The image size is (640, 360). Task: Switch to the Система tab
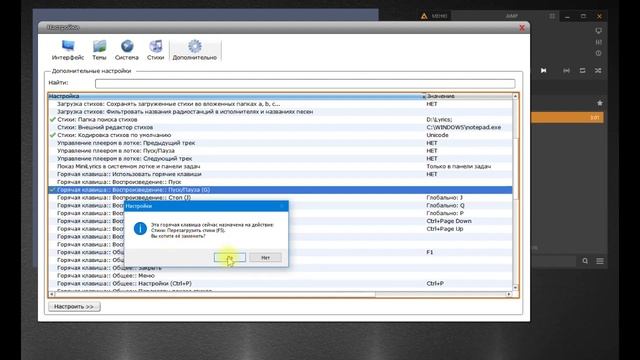pyautogui.click(x=127, y=50)
